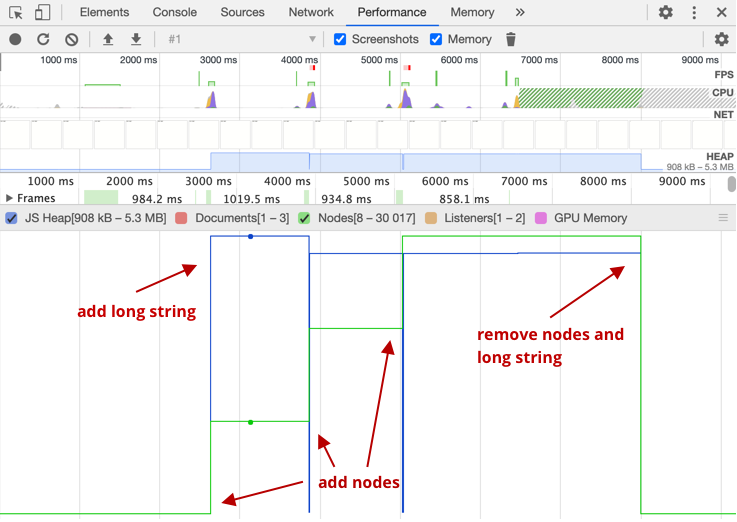Screen dimensions: 737x522
Task: Open the Network tab
Action: (x=311, y=12)
